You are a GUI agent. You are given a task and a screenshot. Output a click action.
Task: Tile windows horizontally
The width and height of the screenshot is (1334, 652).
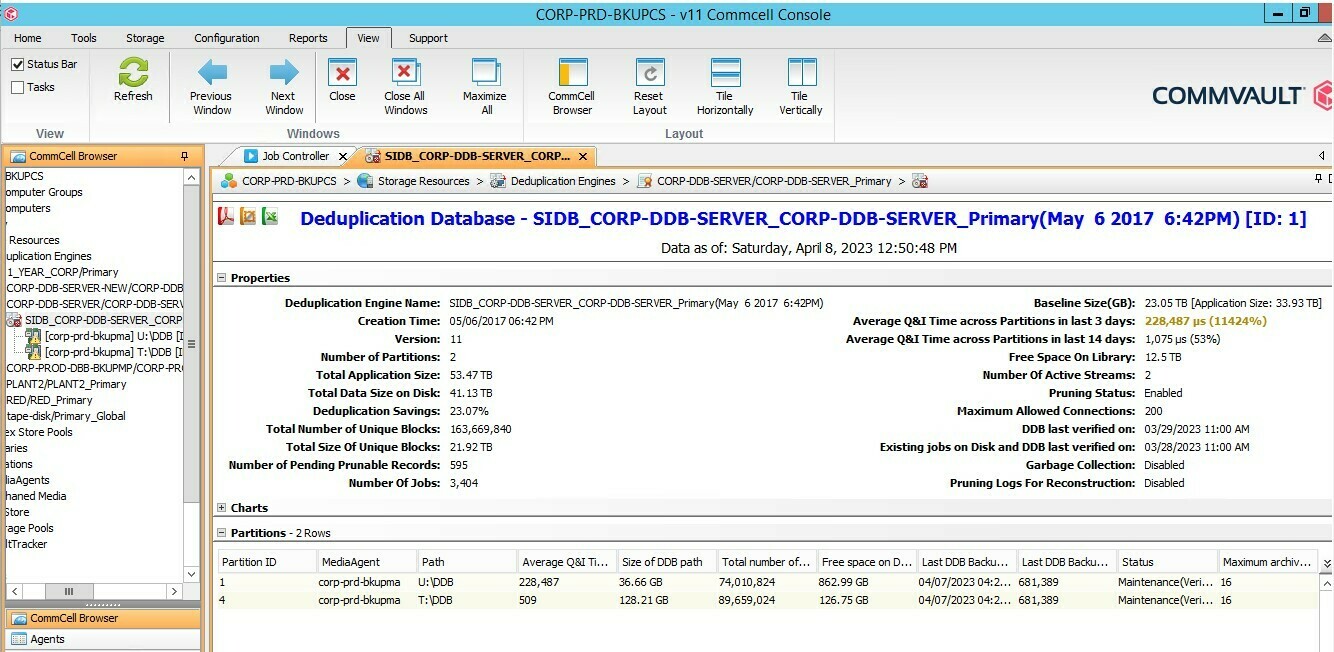725,72
